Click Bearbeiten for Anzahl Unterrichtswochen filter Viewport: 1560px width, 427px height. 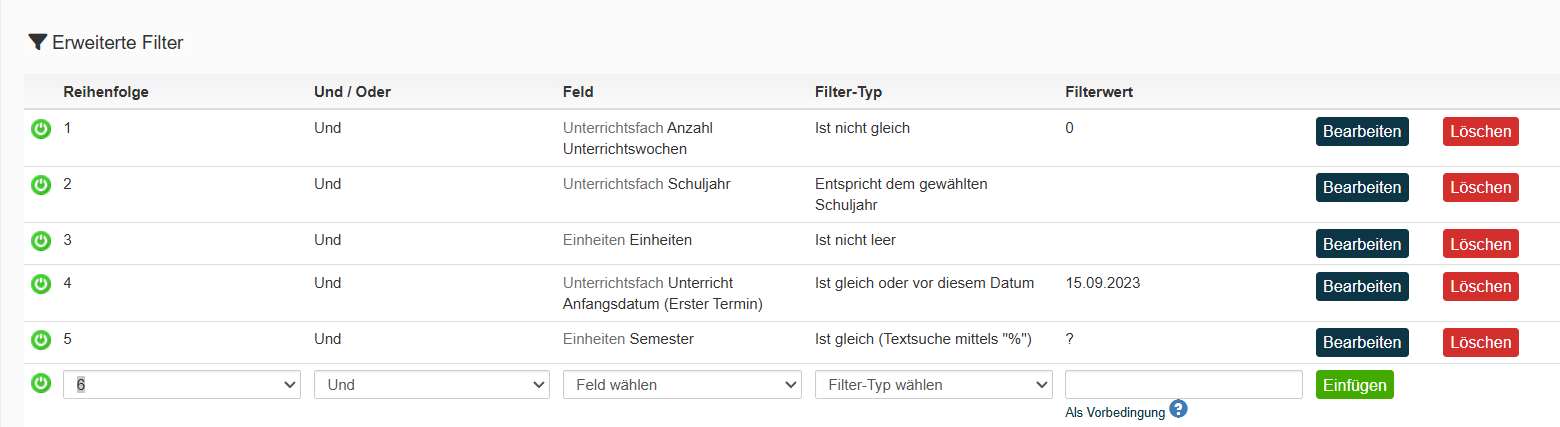coord(1362,132)
